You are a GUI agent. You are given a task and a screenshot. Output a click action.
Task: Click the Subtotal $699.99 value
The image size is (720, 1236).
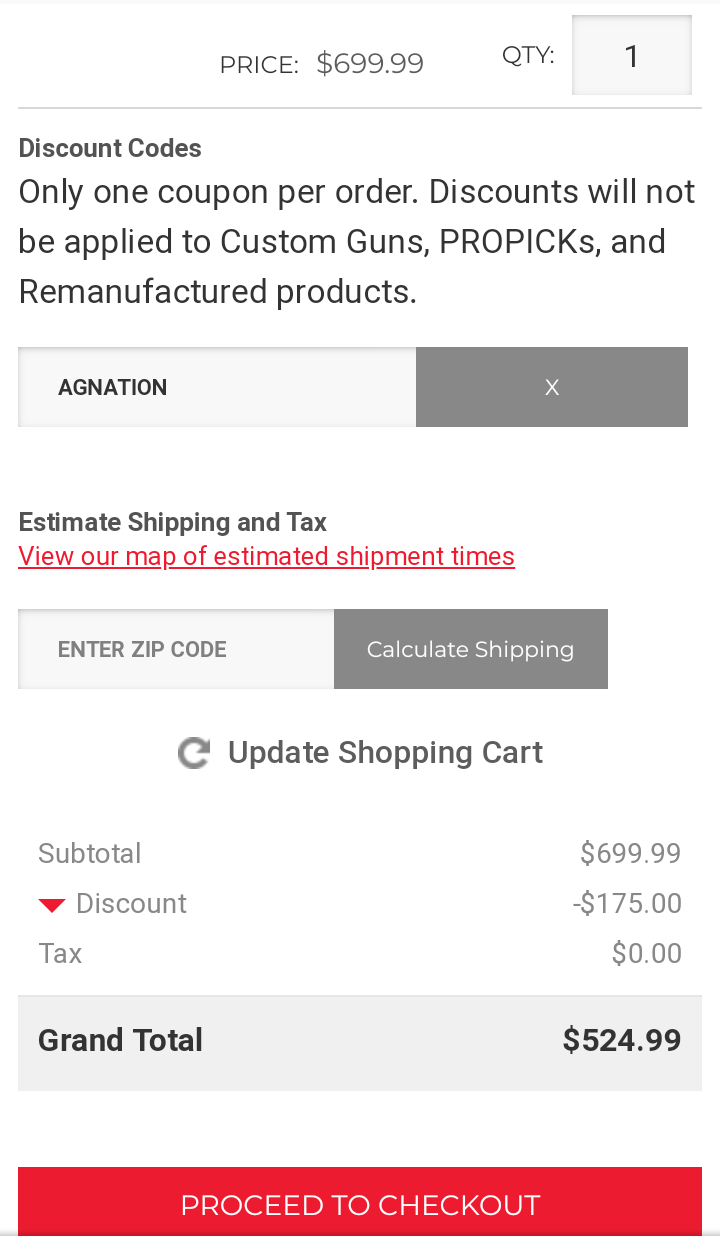pos(631,854)
